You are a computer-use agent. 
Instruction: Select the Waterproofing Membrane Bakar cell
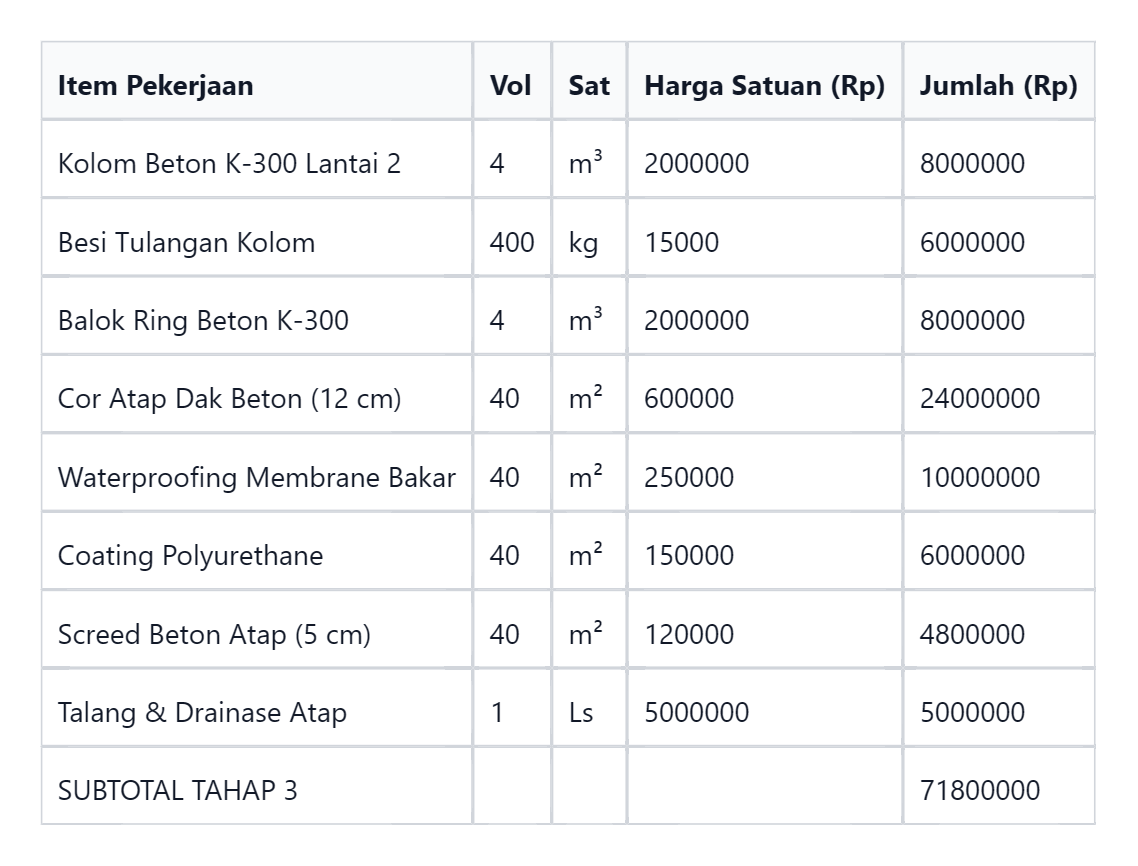point(257,473)
